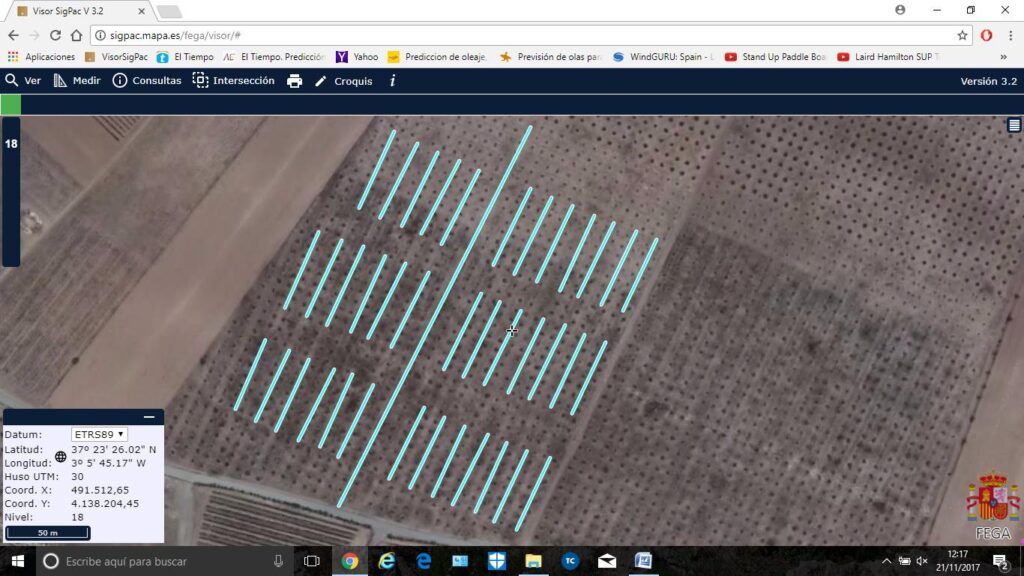Click the globe icon in coordinates panel
Viewport: 1024px width, 576px height.
(x=61, y=456)
